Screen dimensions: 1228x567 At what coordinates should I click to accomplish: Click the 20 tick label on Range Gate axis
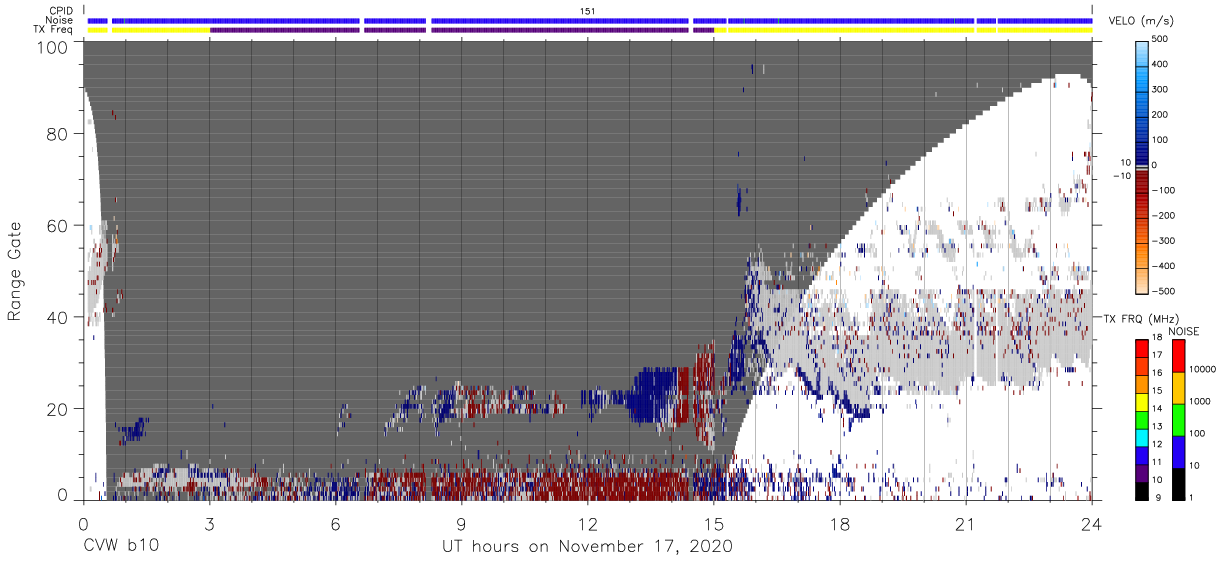55,409
